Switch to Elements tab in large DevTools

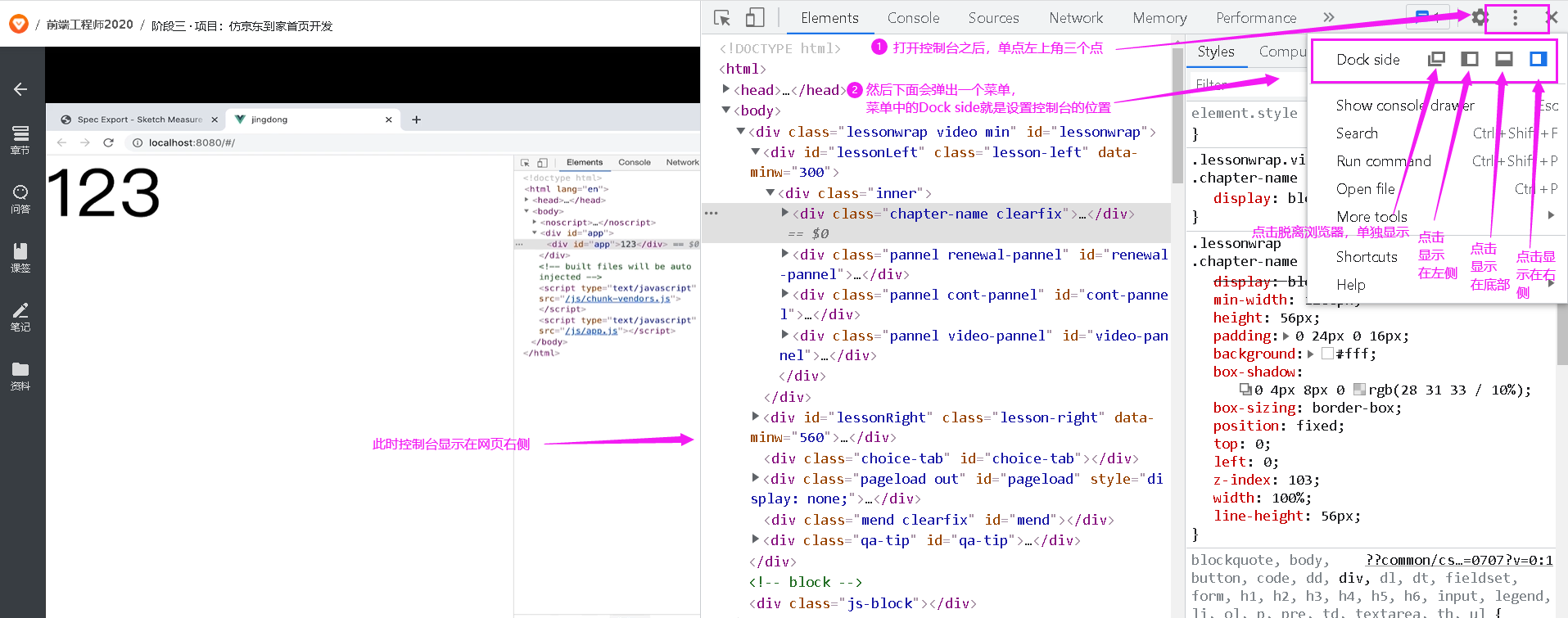pos(829,17)
